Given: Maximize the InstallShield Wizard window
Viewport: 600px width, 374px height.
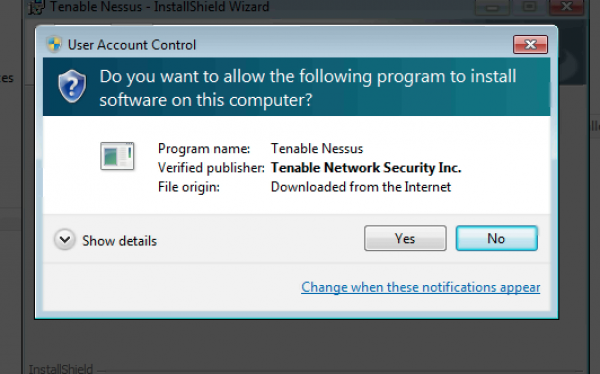Looking at the screenshot, I should [x=530, y=7].
